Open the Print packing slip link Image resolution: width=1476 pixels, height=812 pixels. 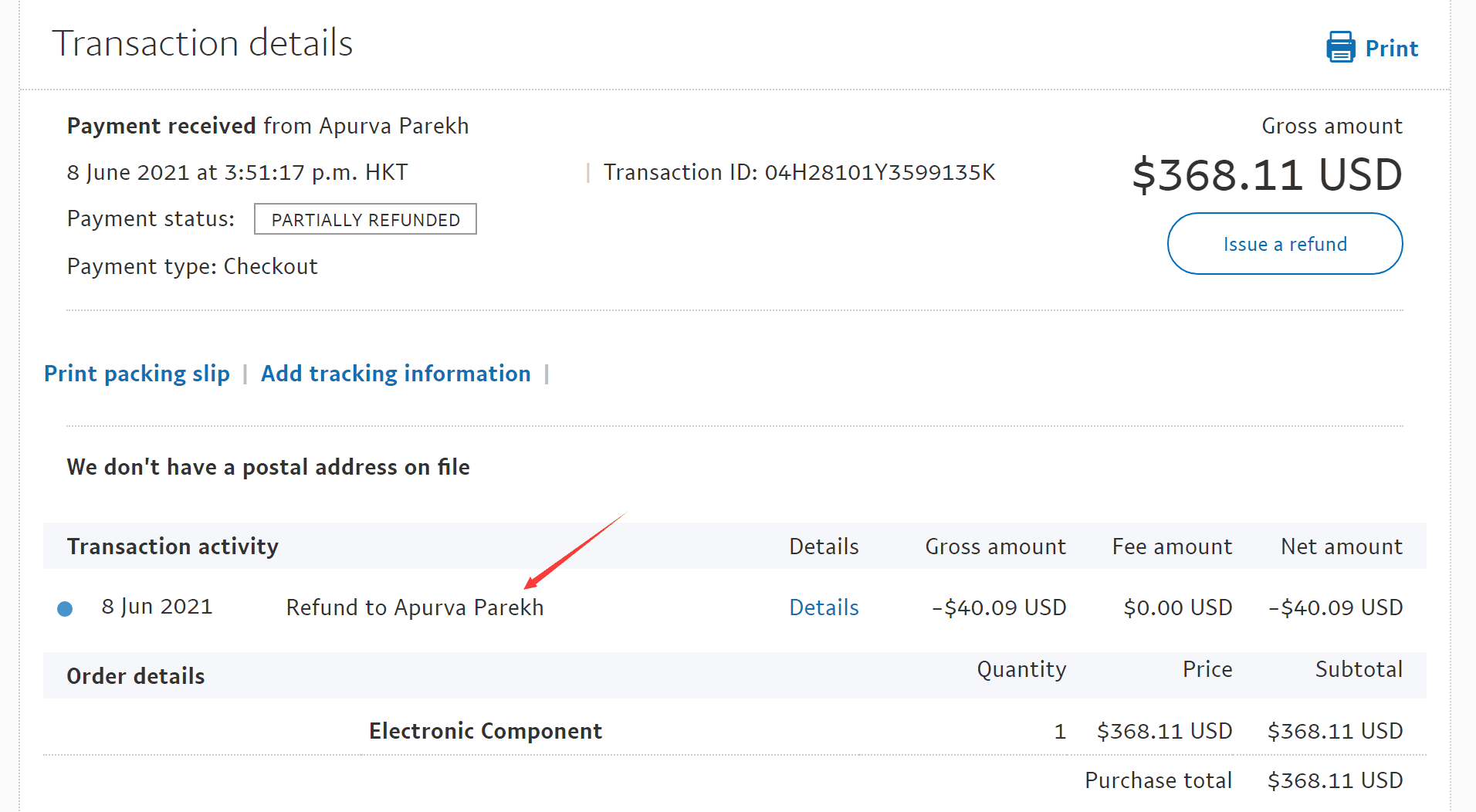coord(137,374)
